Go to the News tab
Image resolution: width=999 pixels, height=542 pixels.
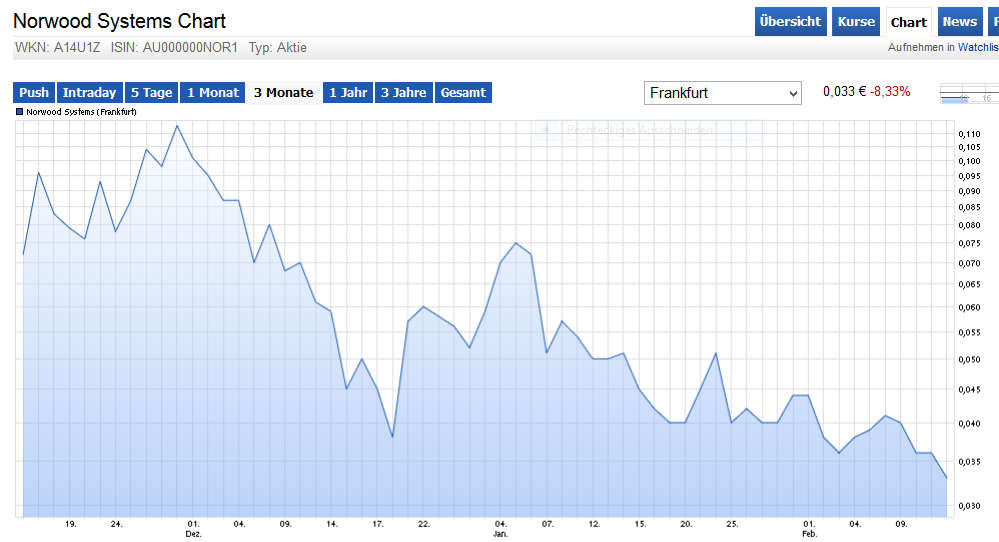tap(959, 22)
